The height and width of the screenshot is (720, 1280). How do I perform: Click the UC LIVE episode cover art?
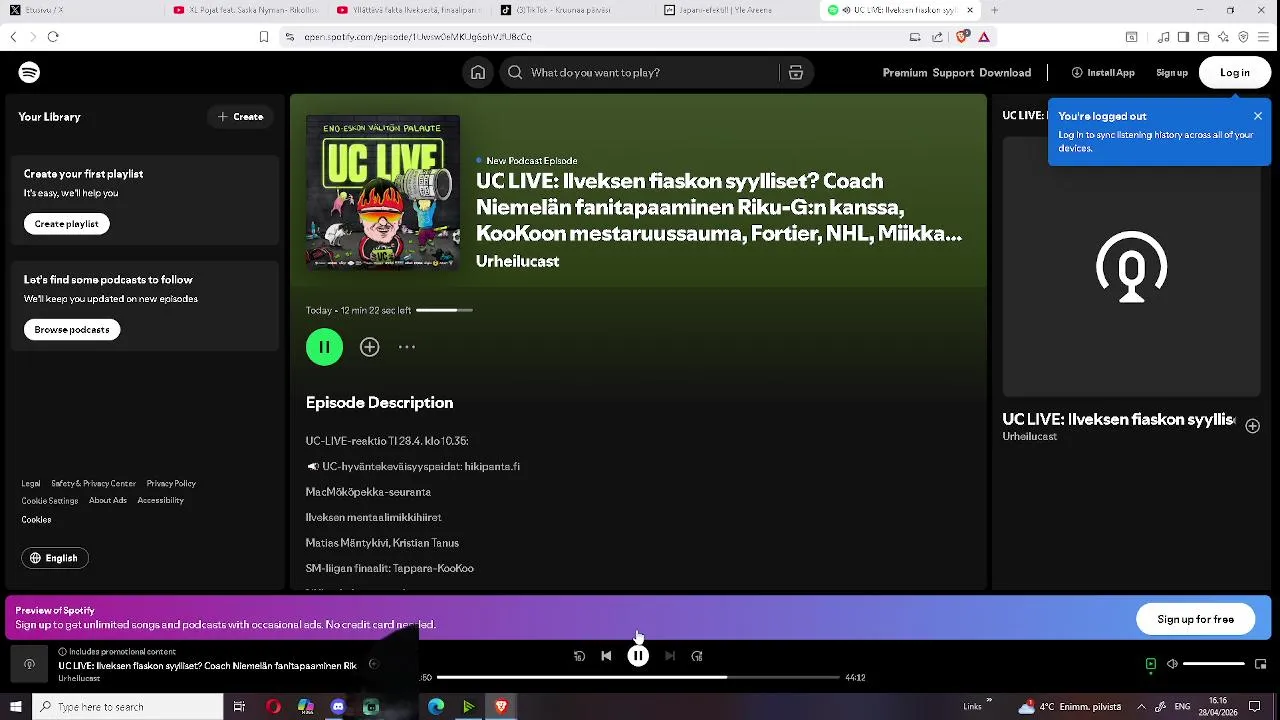point(383,192)
